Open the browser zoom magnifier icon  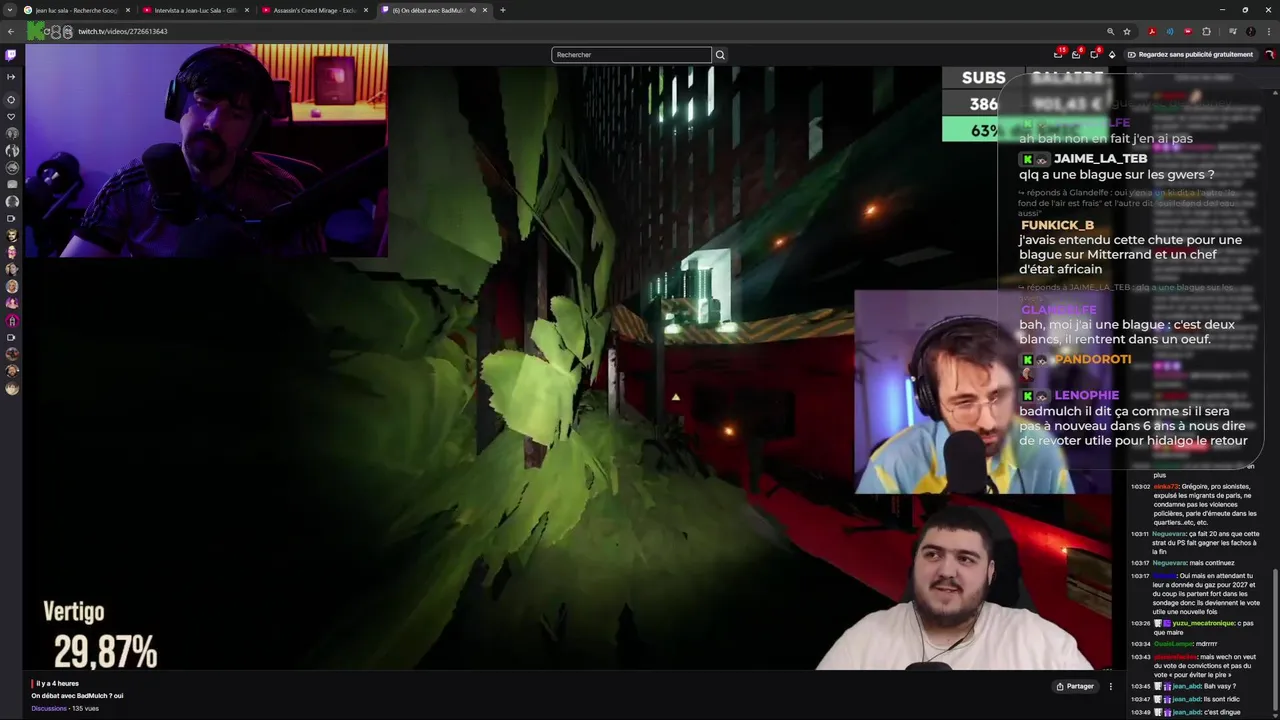pos(1110,31)
